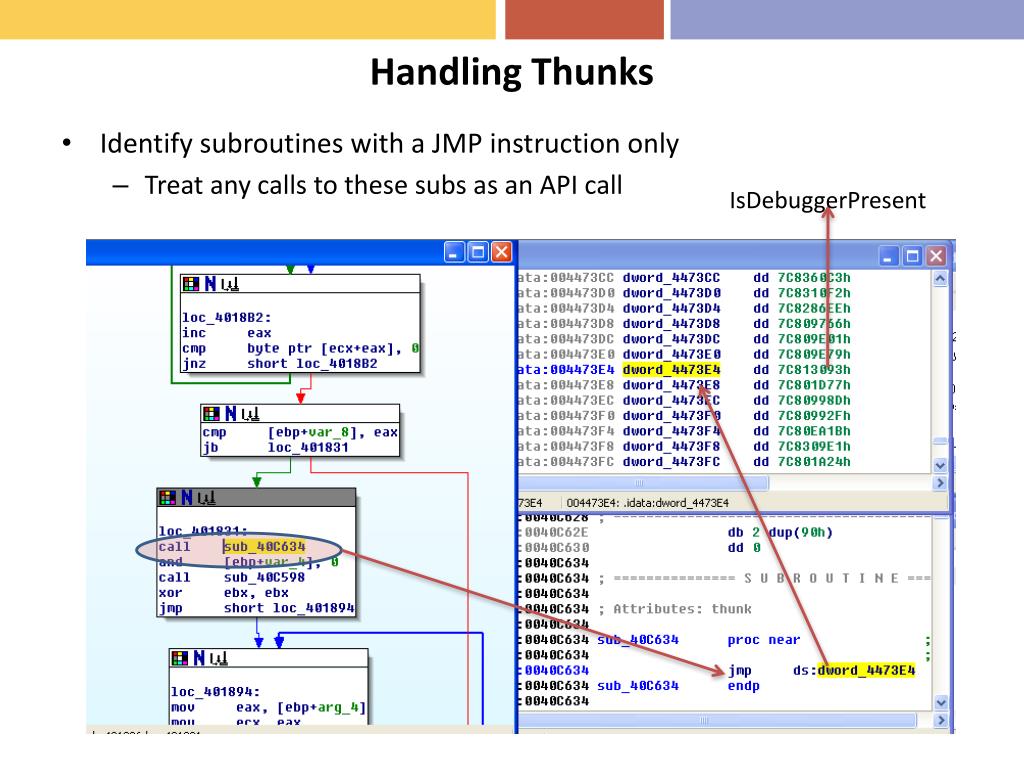The height and width of the screenshot is (768, 1024).
Task: Click the group icon on the loc_401831 node title
Action: pos(206,498)
